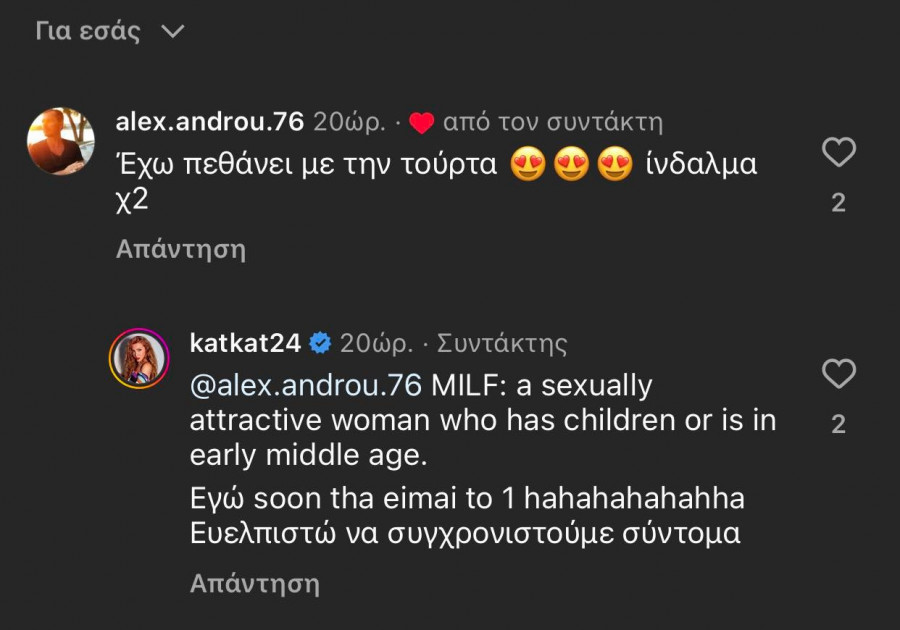Image resolution: width=900 pixels, height=630 pixels.
Task: Click the '@alex.androu.76' mention link
Action: pos(300,385)
